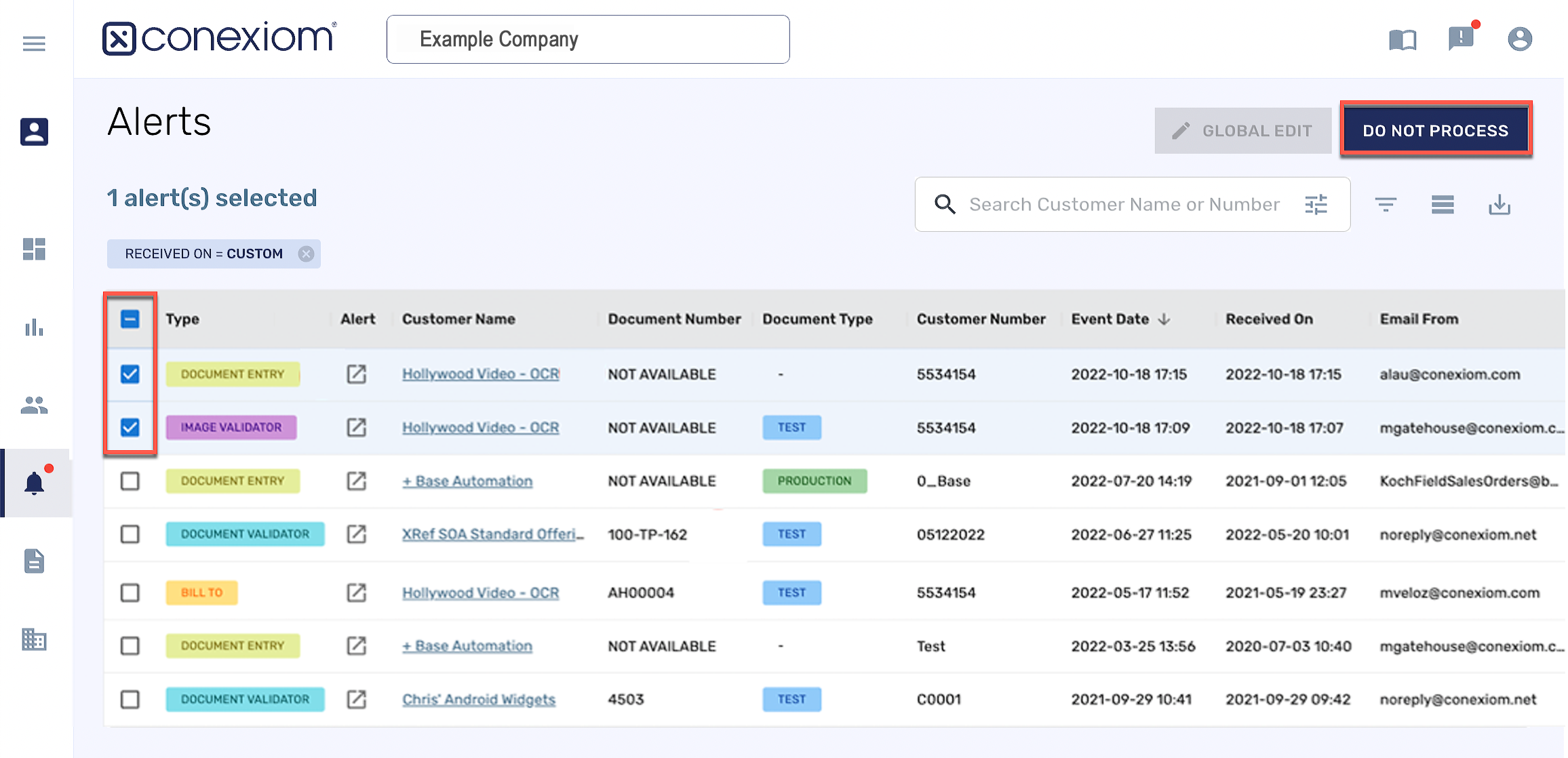Viewport: 1568px width, 758px height.
Task: Uncheck the Image Validator row checkbox
Action: 130,427
